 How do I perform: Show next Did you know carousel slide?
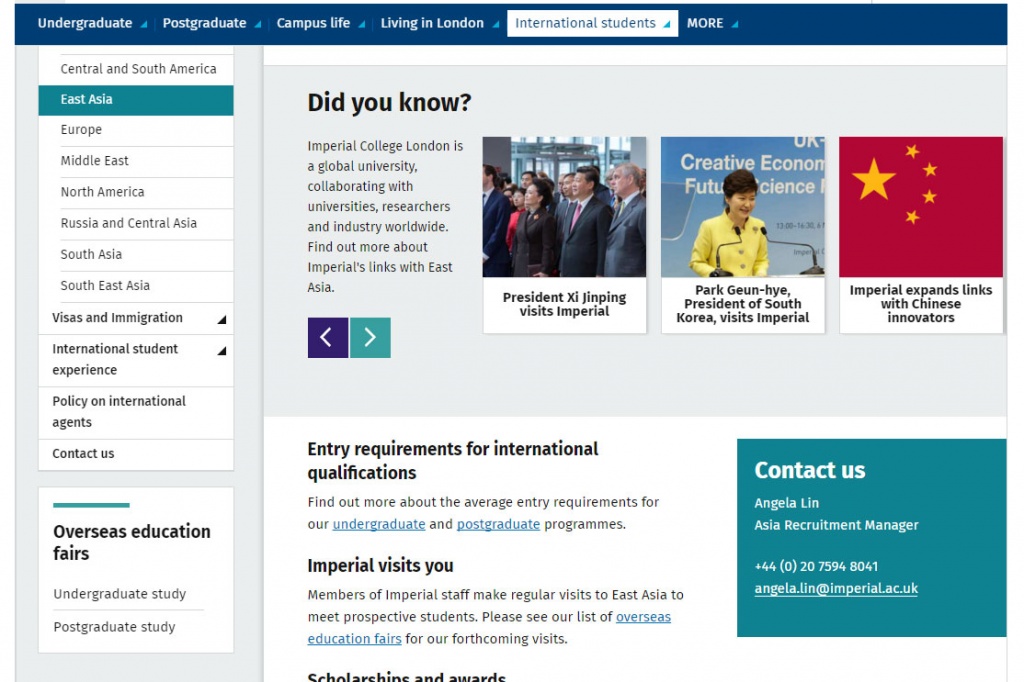[370, 337]
